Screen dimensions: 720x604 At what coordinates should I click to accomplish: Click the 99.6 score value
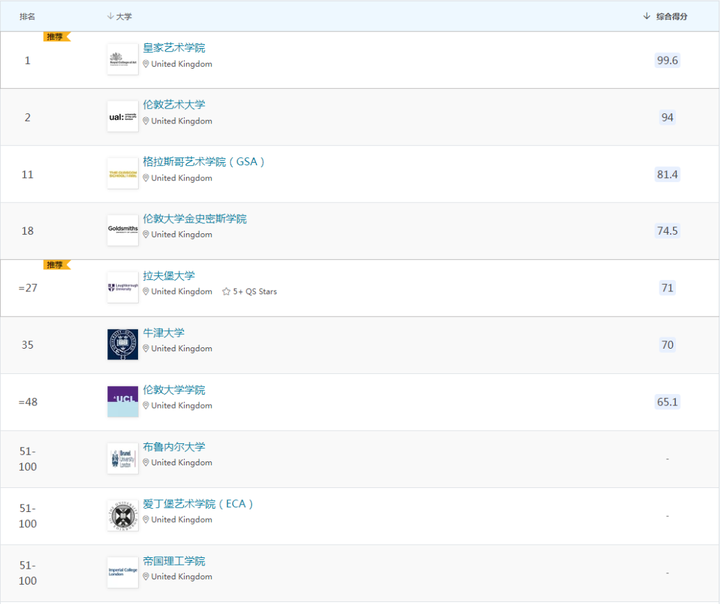tap(667, 60)
